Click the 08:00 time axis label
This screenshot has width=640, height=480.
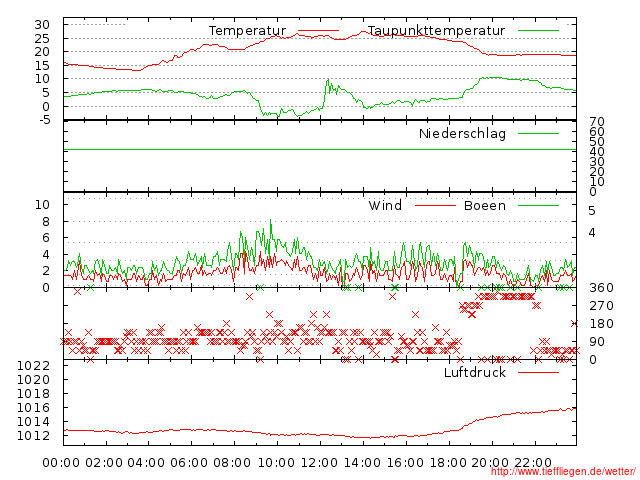click(x=232, y=463)
